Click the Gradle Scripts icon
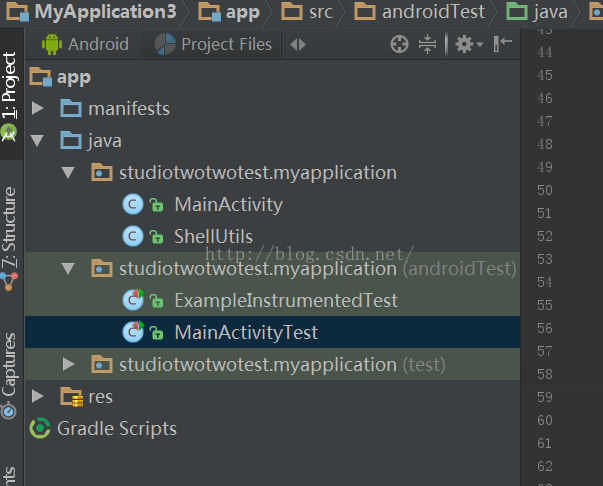The height and width of the screenshot is (486, 603). pos(40,429)
